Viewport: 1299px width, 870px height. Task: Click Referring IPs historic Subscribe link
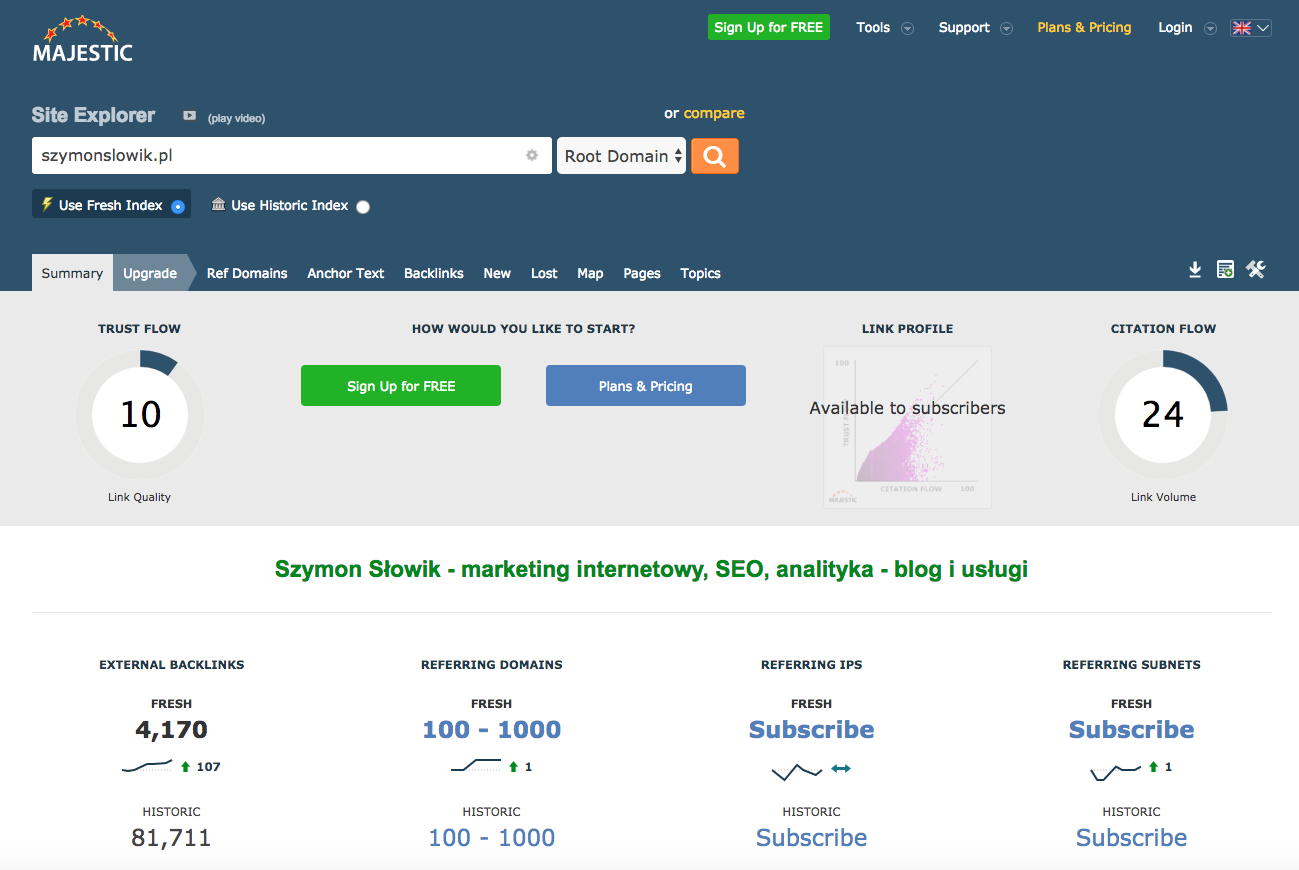(x=811, y=838)
